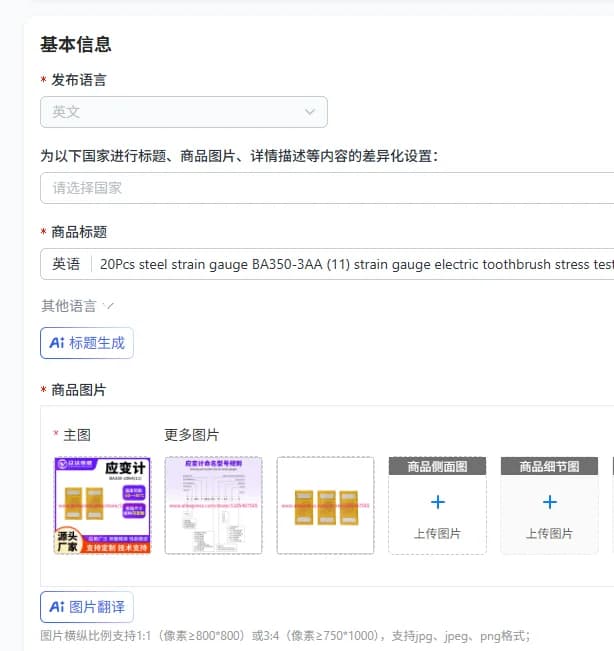Click the 基本信息 section heading
Image resolution: width=614 pixels, height=651 pixels.
click(76, 44)
